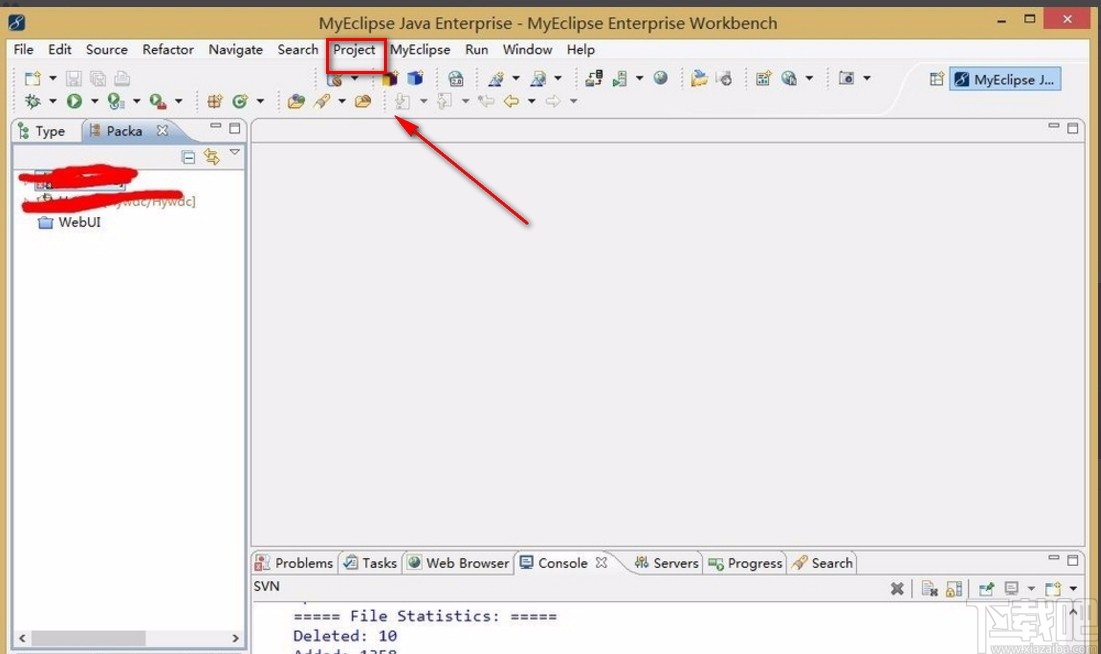This screenshot has height=654, width=1101.
Task: Click the Open Console icon with plus
Action: click(1053, 589)
